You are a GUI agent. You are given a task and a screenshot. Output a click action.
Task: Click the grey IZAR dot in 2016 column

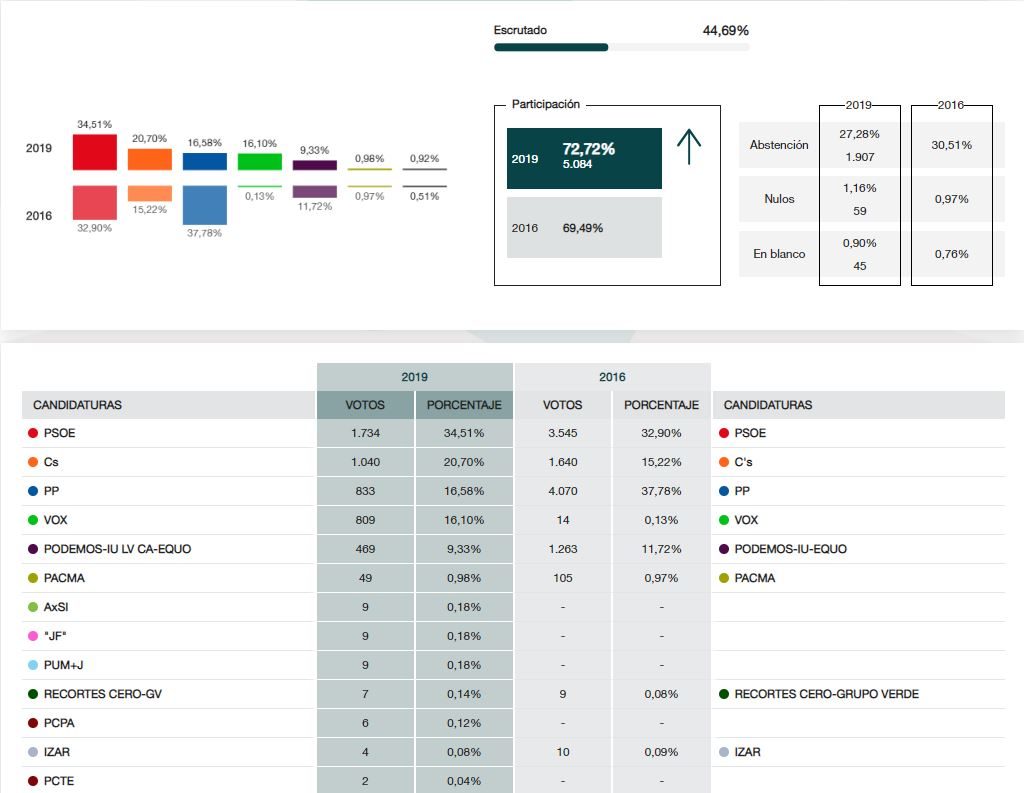coord(723,752)
